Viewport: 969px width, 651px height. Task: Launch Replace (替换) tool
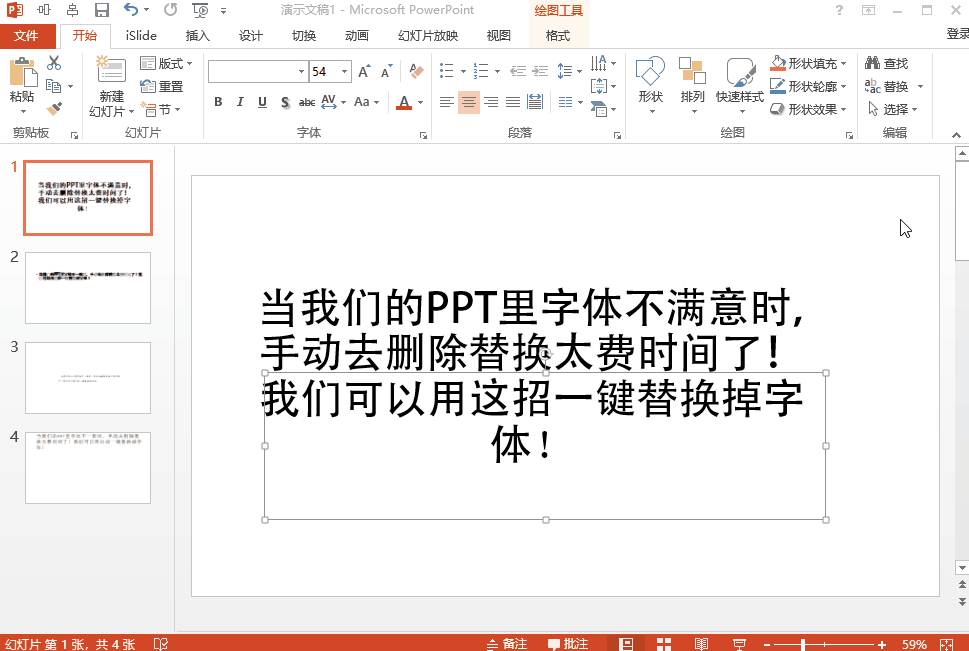click(893, 87)
